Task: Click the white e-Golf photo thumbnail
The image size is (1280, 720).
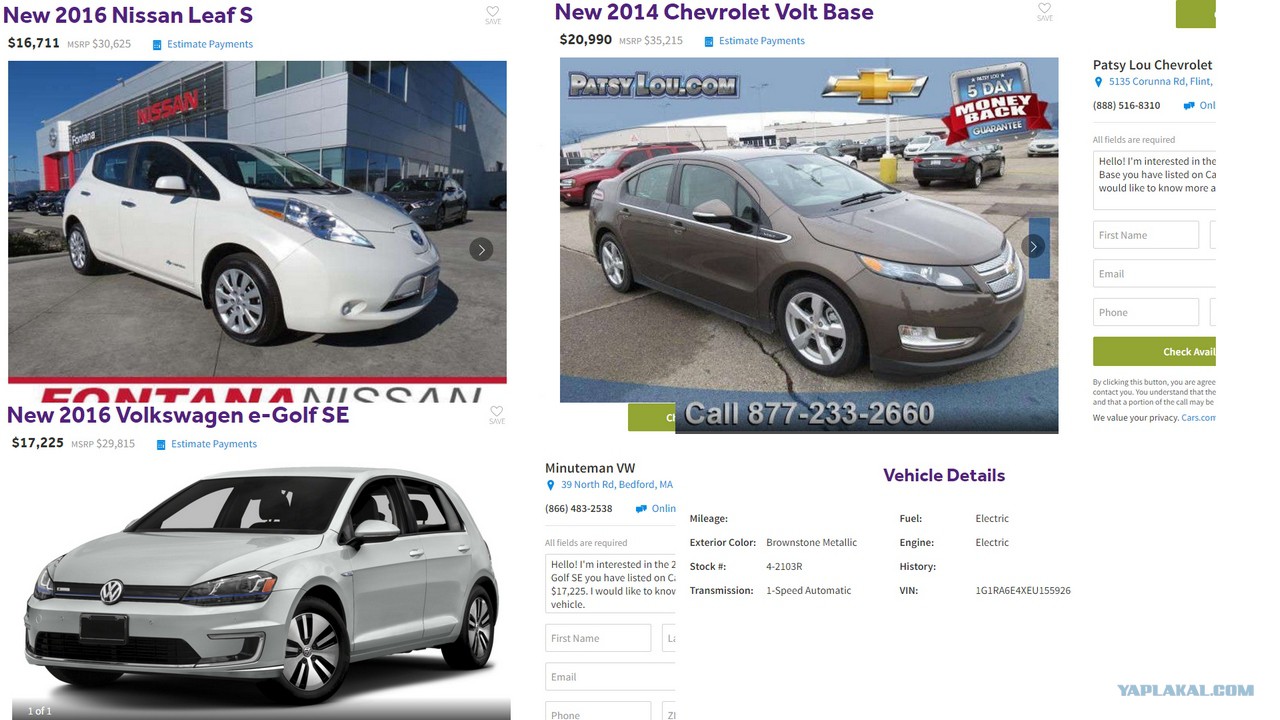Action: coord(259,590)
